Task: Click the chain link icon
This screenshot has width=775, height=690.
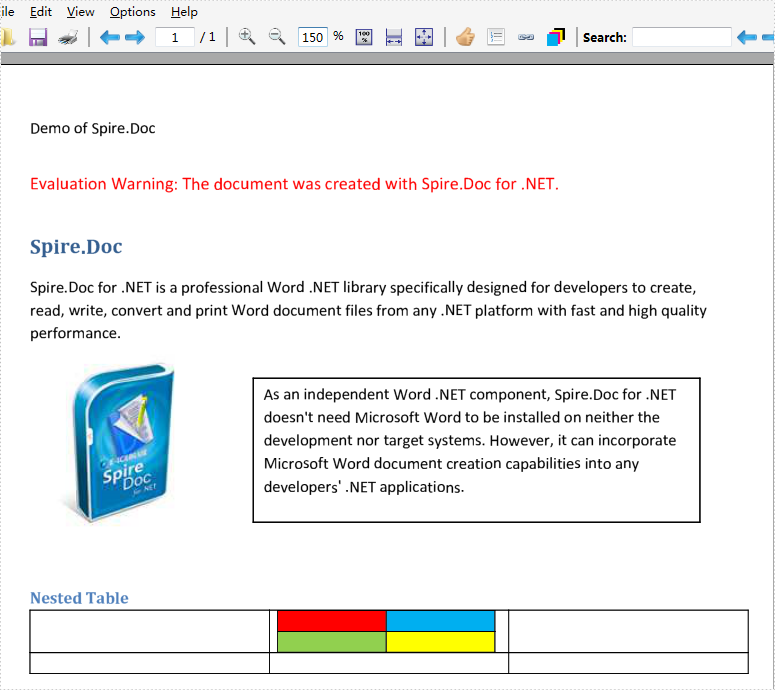Action: [526, 37]
